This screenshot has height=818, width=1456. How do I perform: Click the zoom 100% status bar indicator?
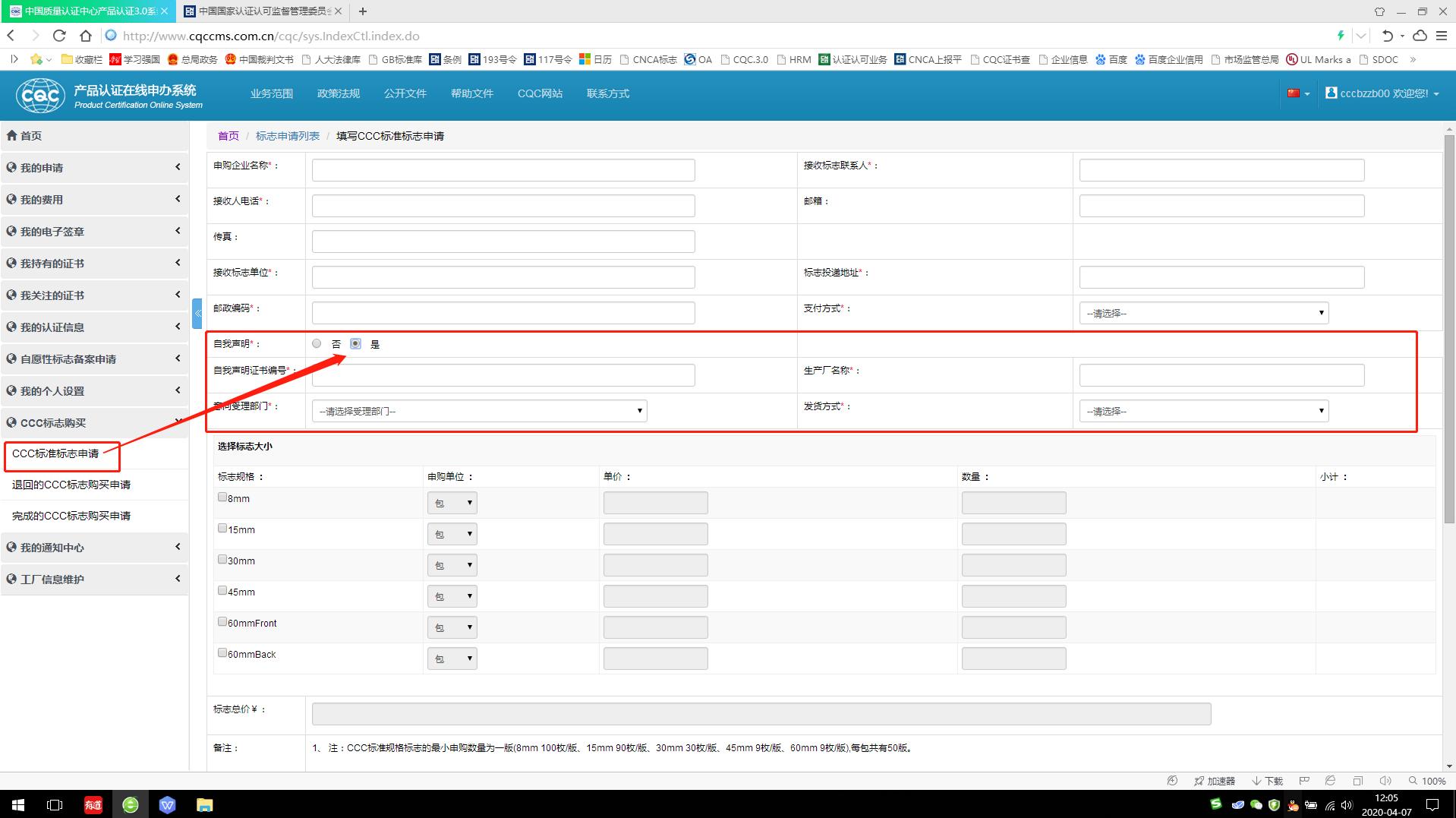tap(1427, 781)
